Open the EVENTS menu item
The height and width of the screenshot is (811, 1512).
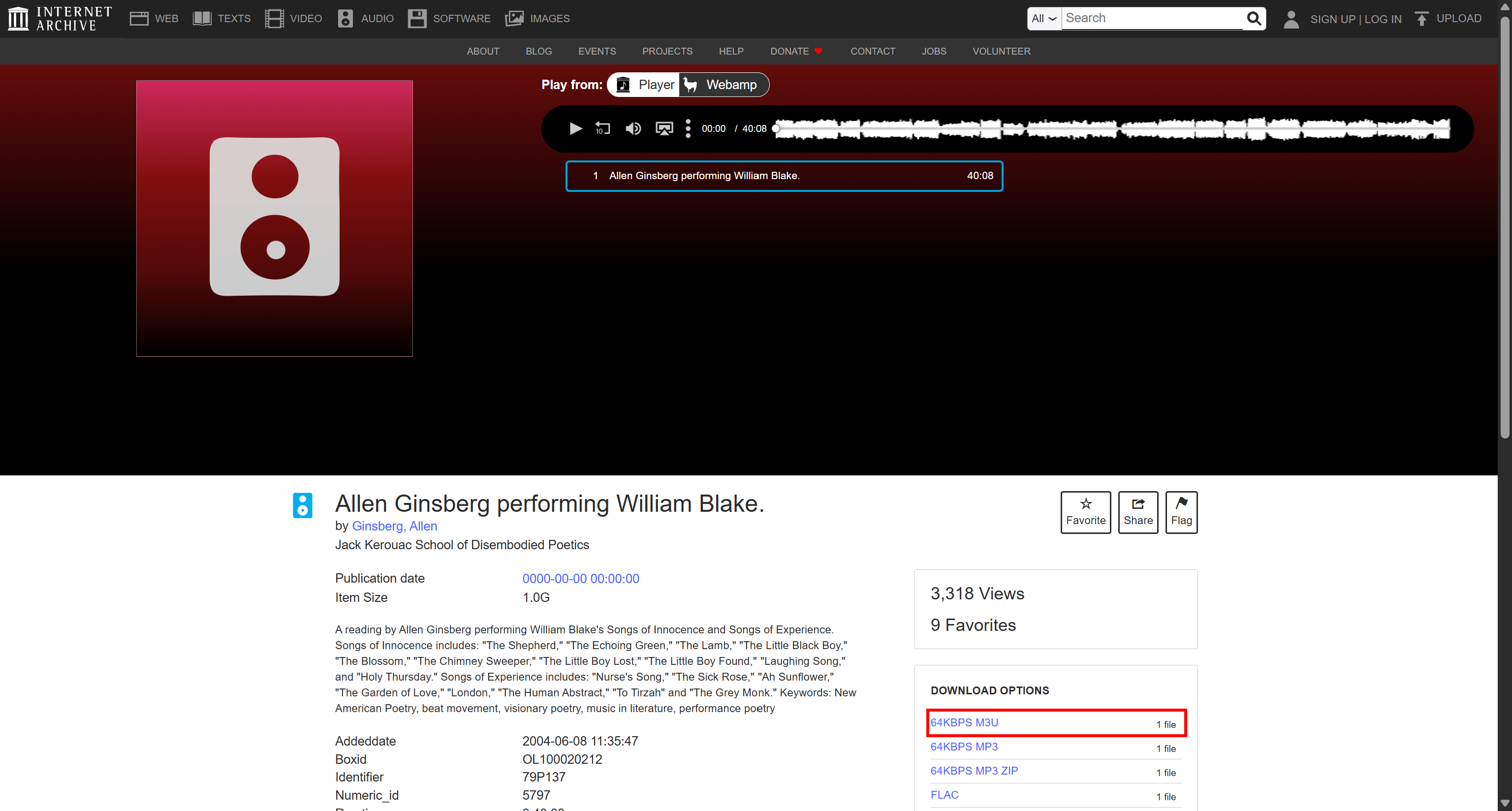click(597, 51)
